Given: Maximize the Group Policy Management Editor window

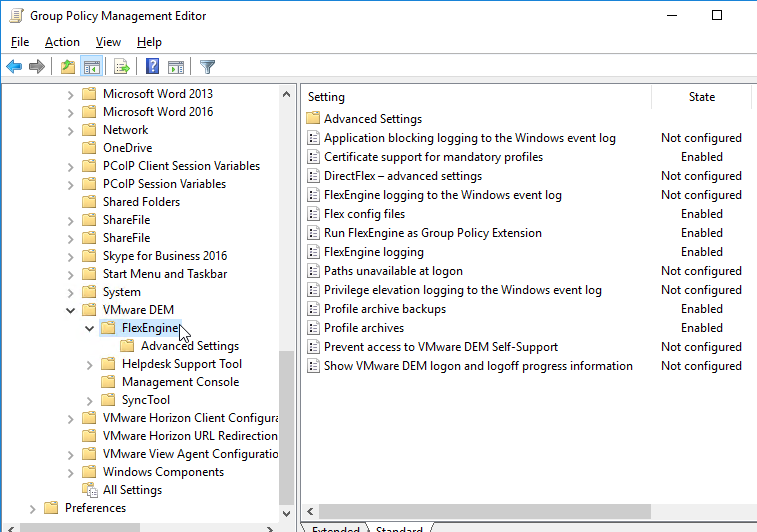Looking at the screenshot, I should pos(717,15).
